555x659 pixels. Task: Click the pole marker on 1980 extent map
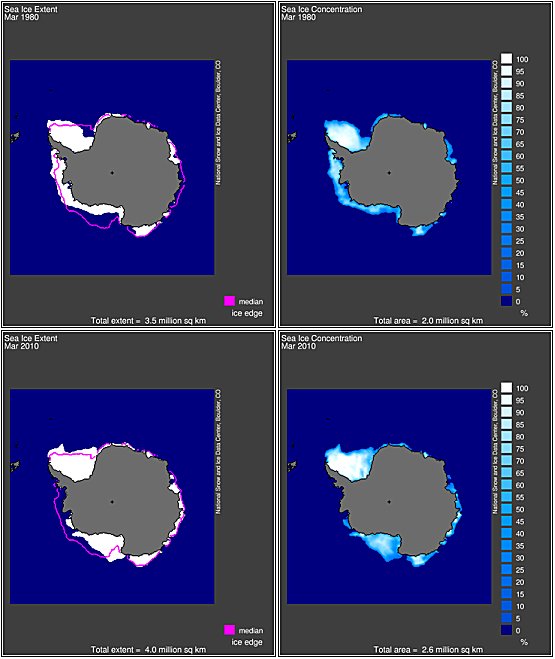point(112,172)
